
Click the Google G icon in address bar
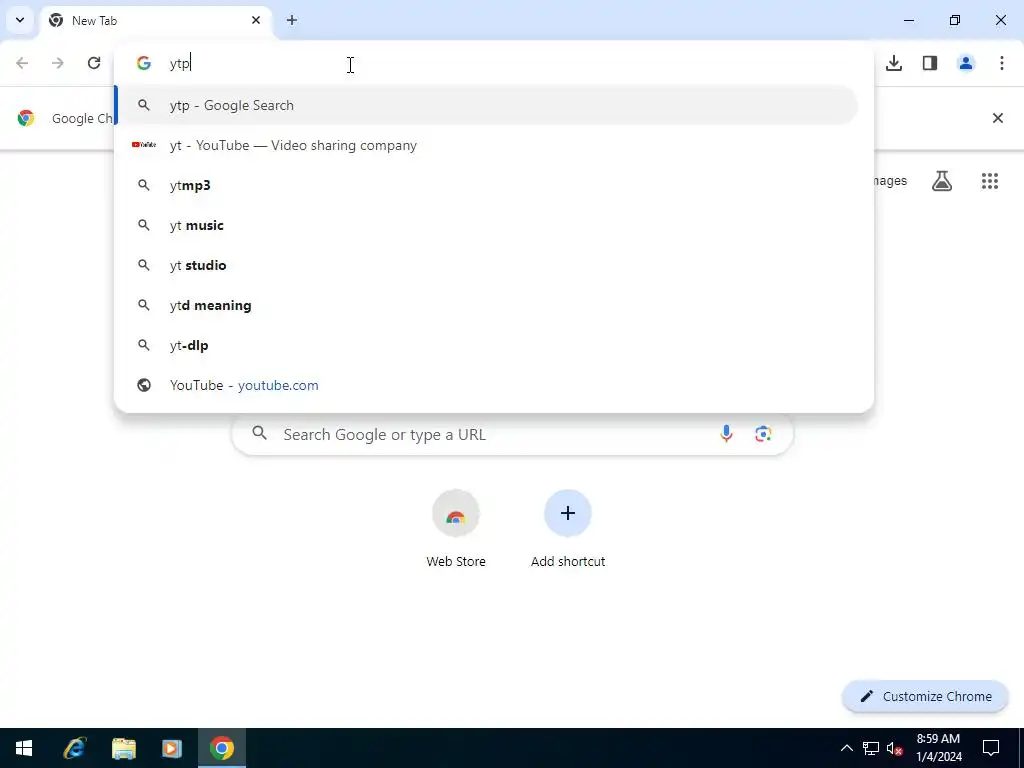(144, 63)
